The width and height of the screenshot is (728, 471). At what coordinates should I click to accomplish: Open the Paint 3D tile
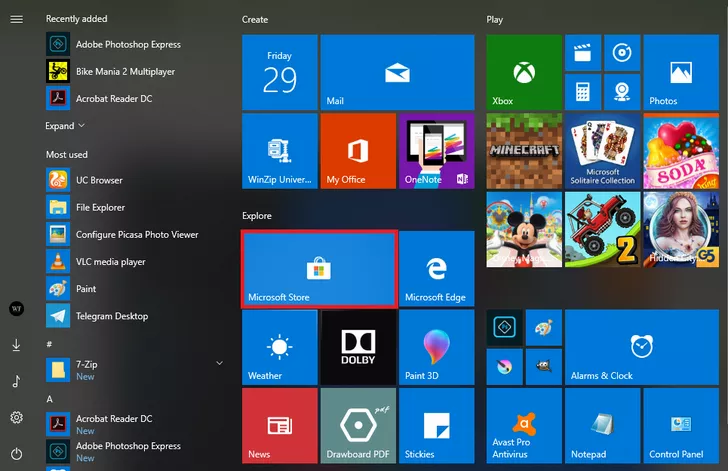coord(436,347)
